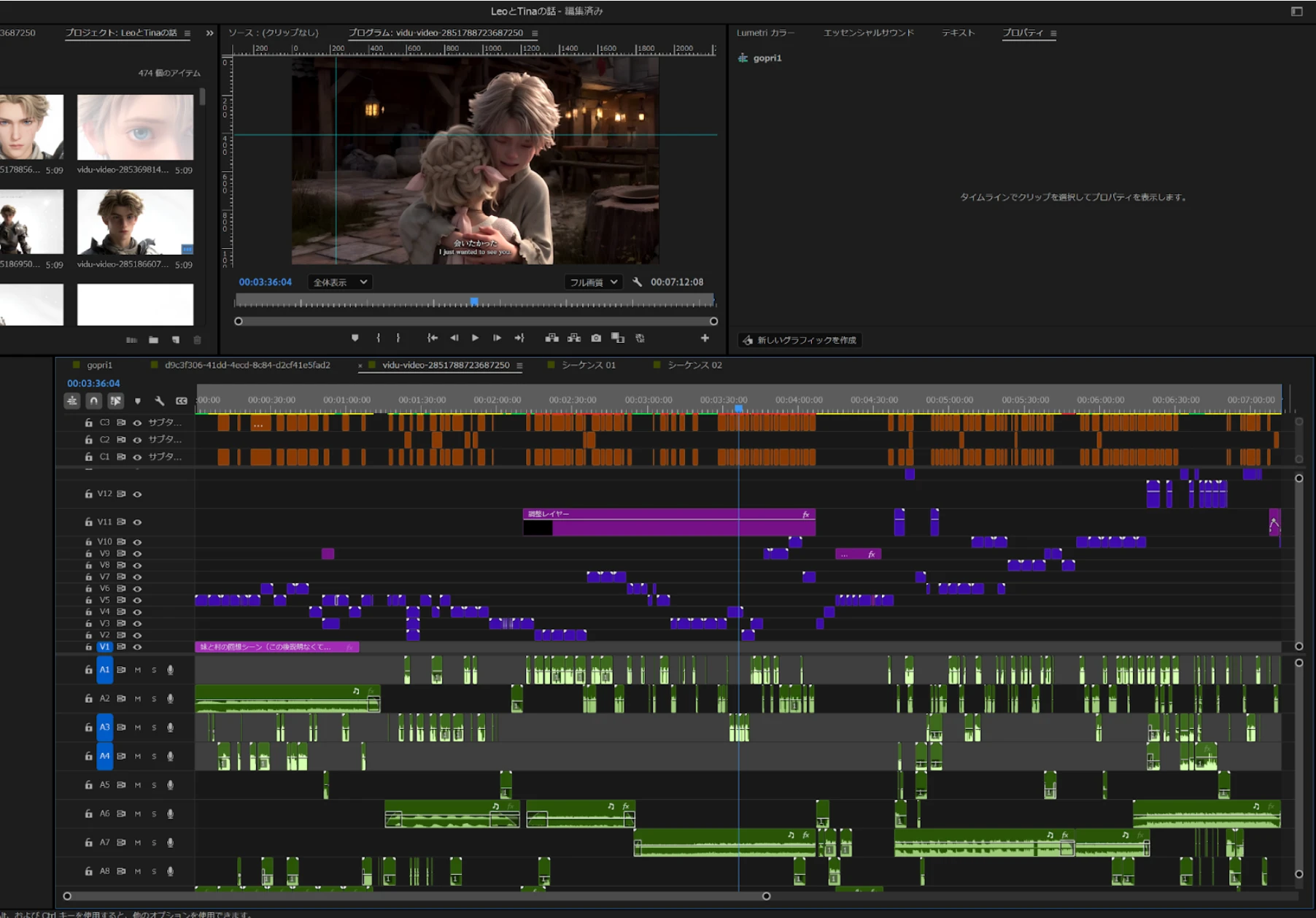The image size is (1316, 918).
Task: Export frame with camera icon
Action: [x=596, y=338]
